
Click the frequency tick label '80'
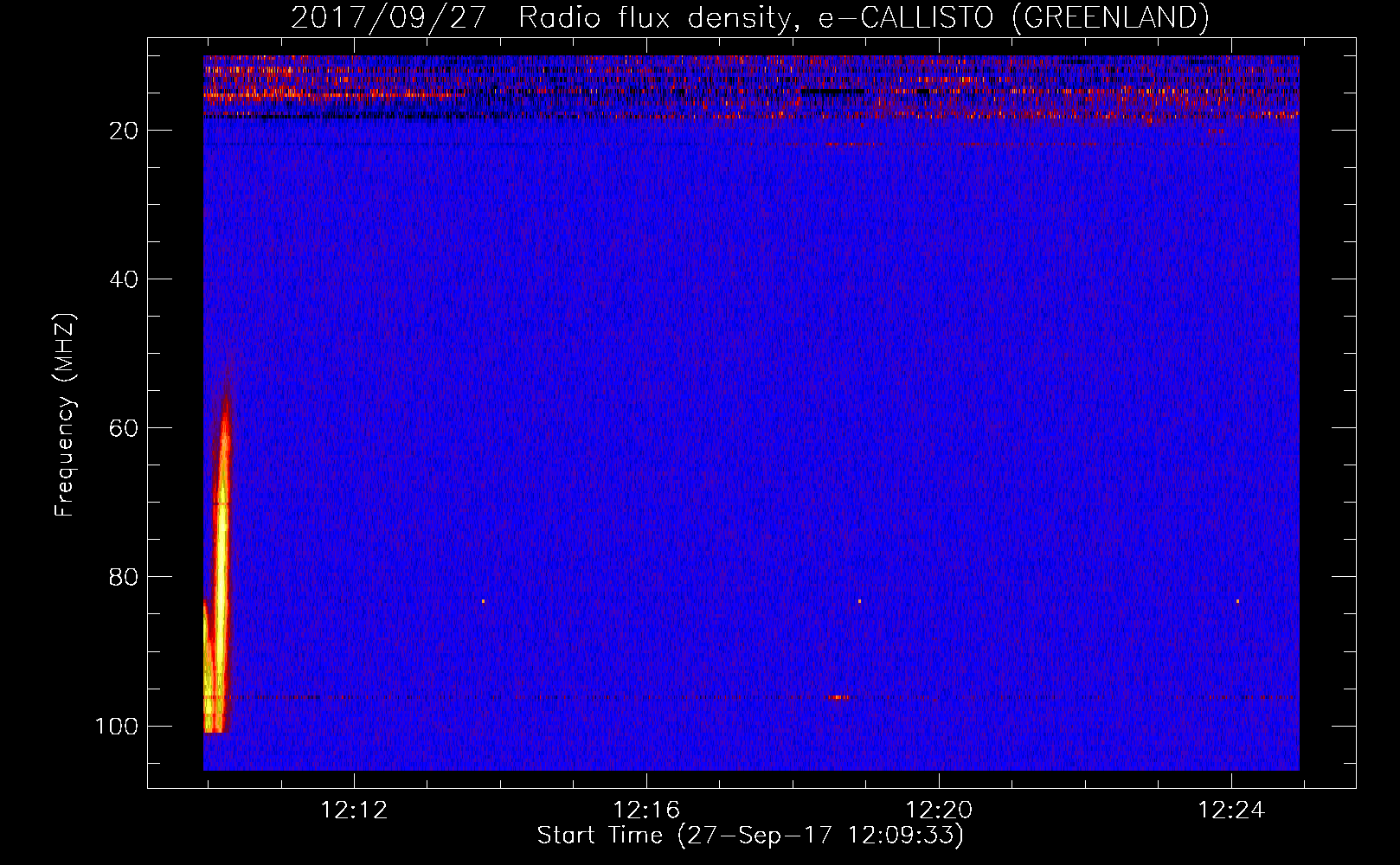pos(124,577)
